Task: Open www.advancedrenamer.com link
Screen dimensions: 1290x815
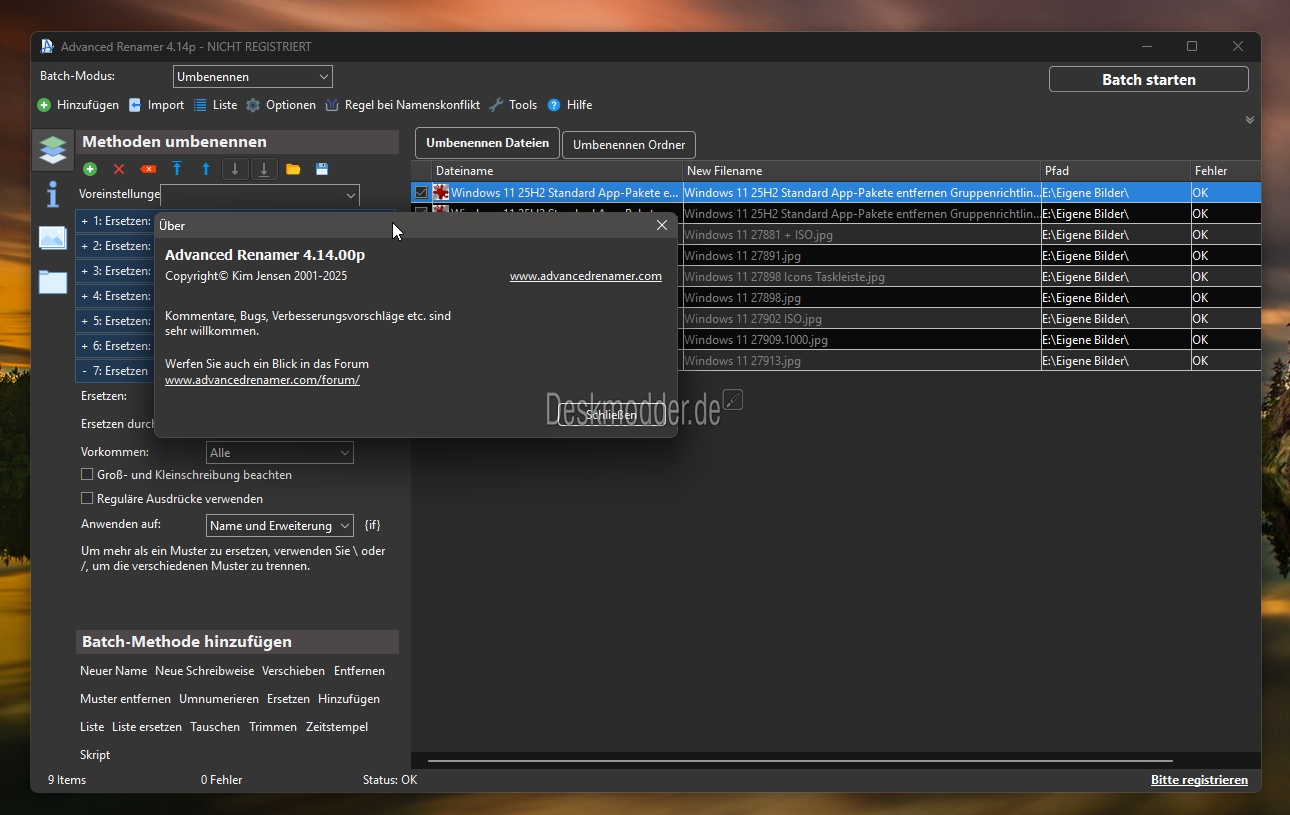Action: coord(586,276)
